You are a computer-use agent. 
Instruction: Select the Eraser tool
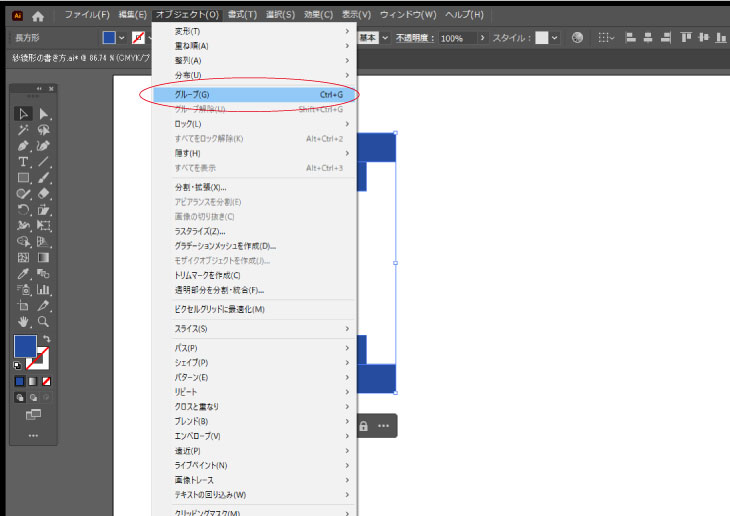(44, 194)
